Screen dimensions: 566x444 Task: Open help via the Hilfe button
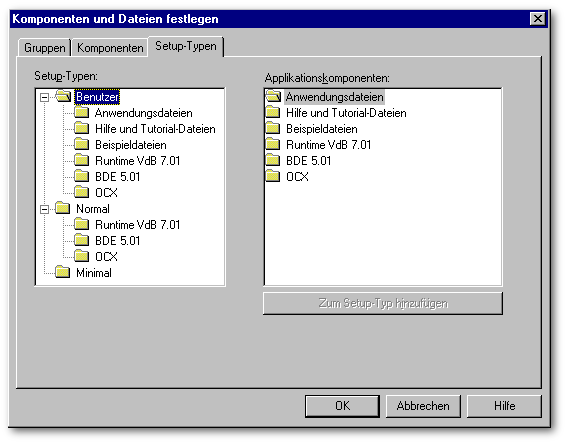click(x=504, y=406)
